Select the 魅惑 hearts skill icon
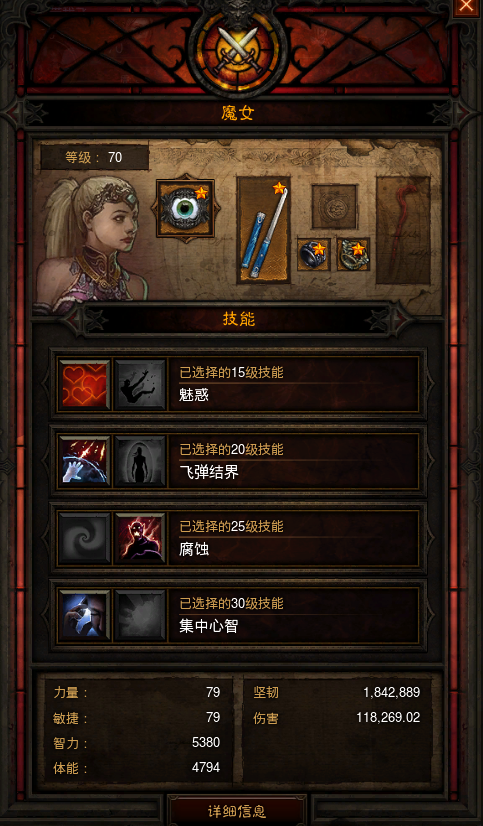The height and width of the screenshot is (826, 483). (x=84, y=385)
